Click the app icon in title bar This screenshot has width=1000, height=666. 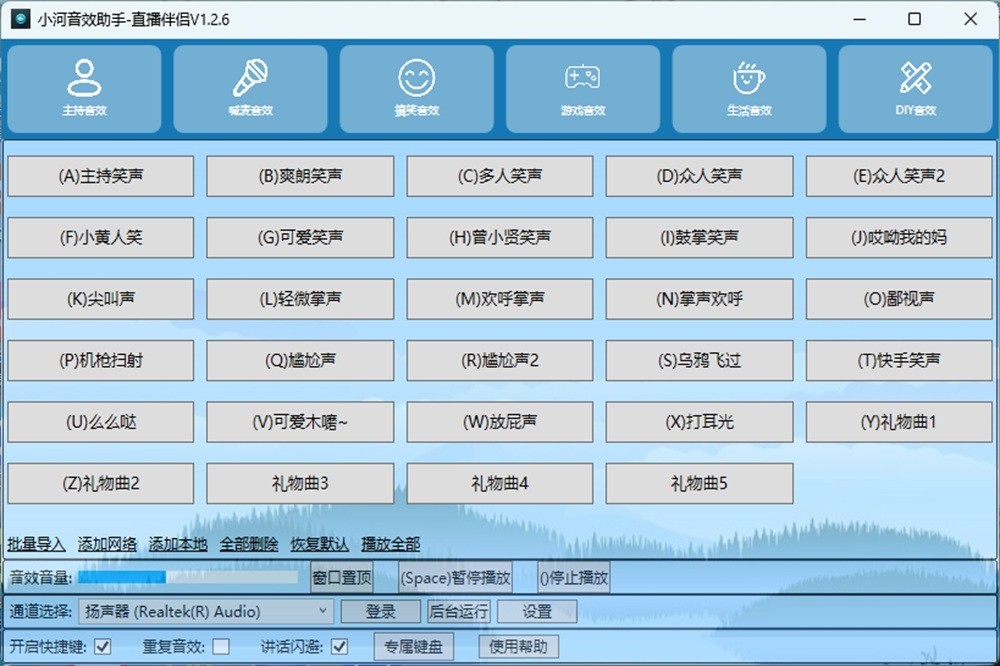(20, 19)
